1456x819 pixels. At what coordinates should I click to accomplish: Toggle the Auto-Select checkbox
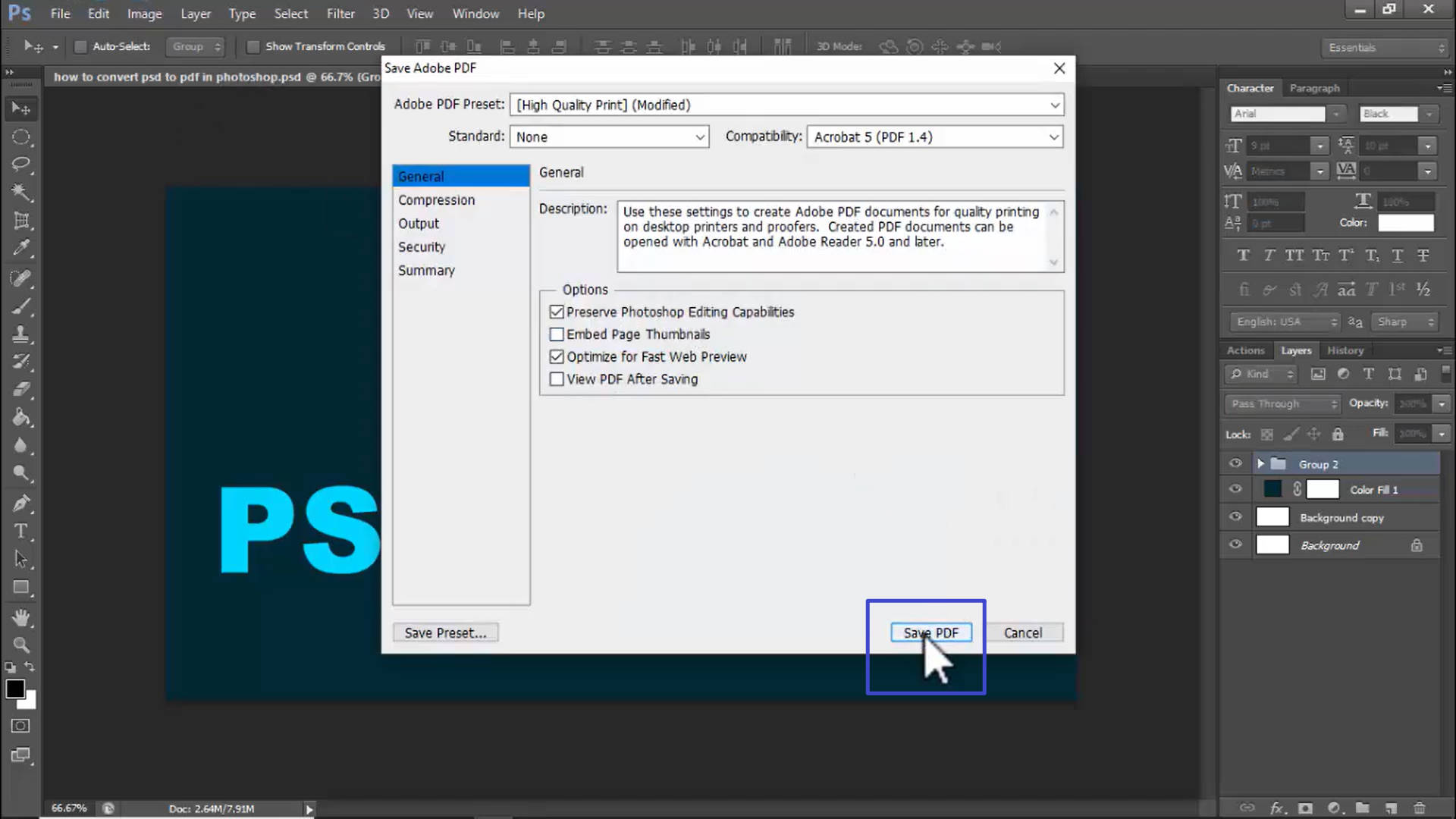80,47
